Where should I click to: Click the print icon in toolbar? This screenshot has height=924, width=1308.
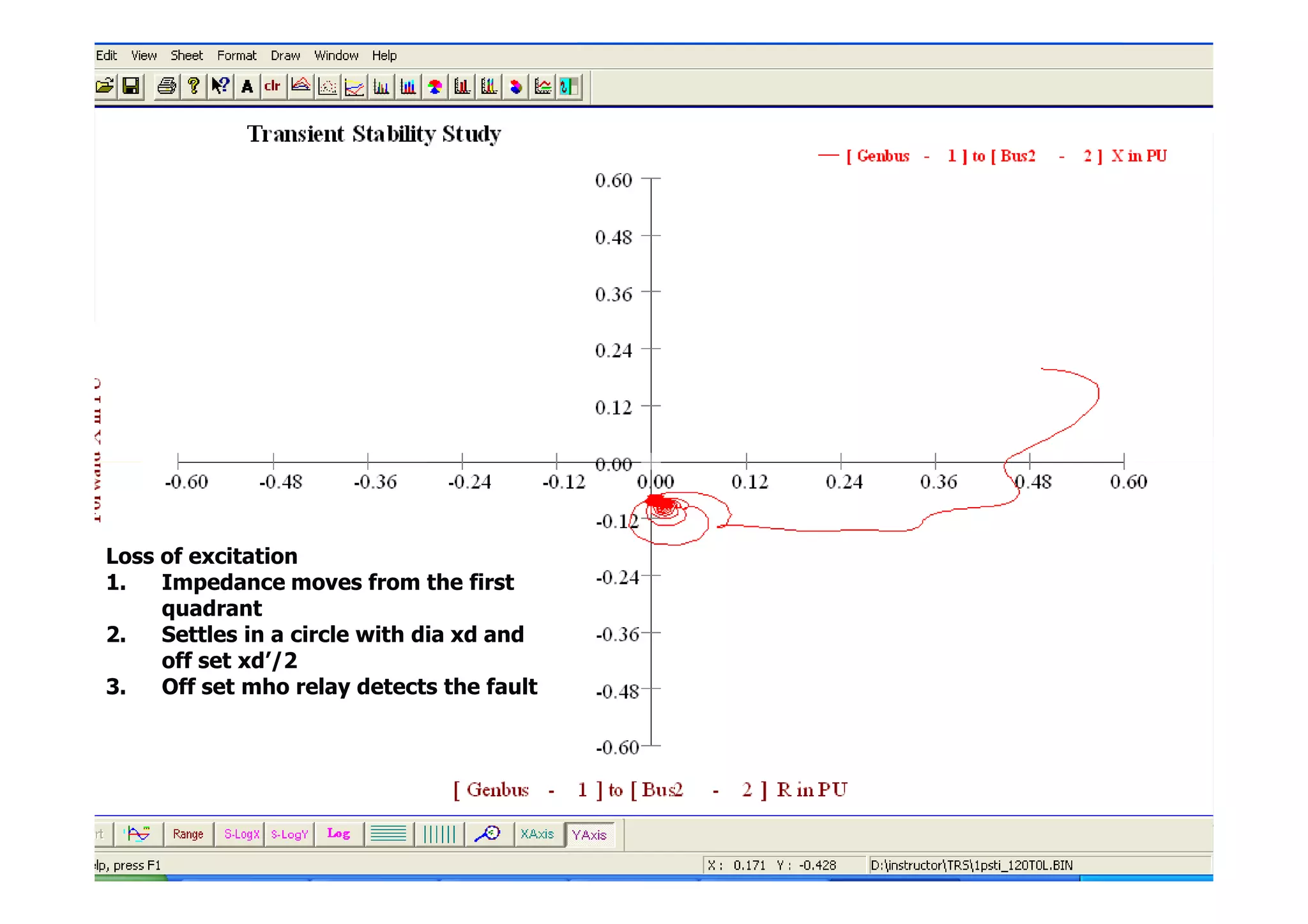pos(167,86)
